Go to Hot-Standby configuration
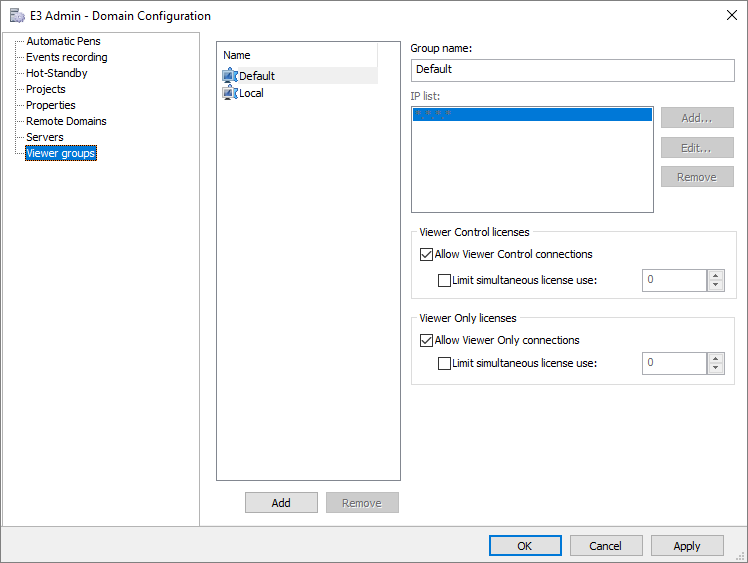Image resolution: width=748 pixels, height=563 pixels. click(x=56, y=73)
